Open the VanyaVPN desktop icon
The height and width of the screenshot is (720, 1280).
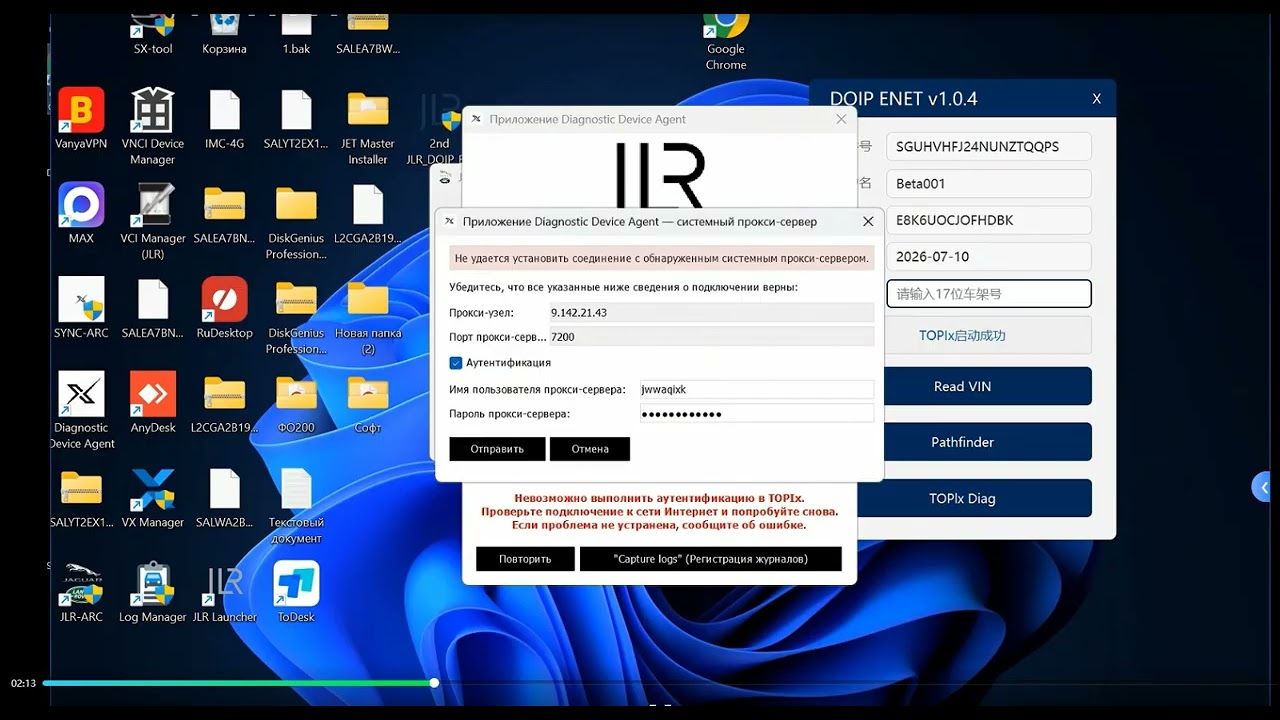coord(81,119)
